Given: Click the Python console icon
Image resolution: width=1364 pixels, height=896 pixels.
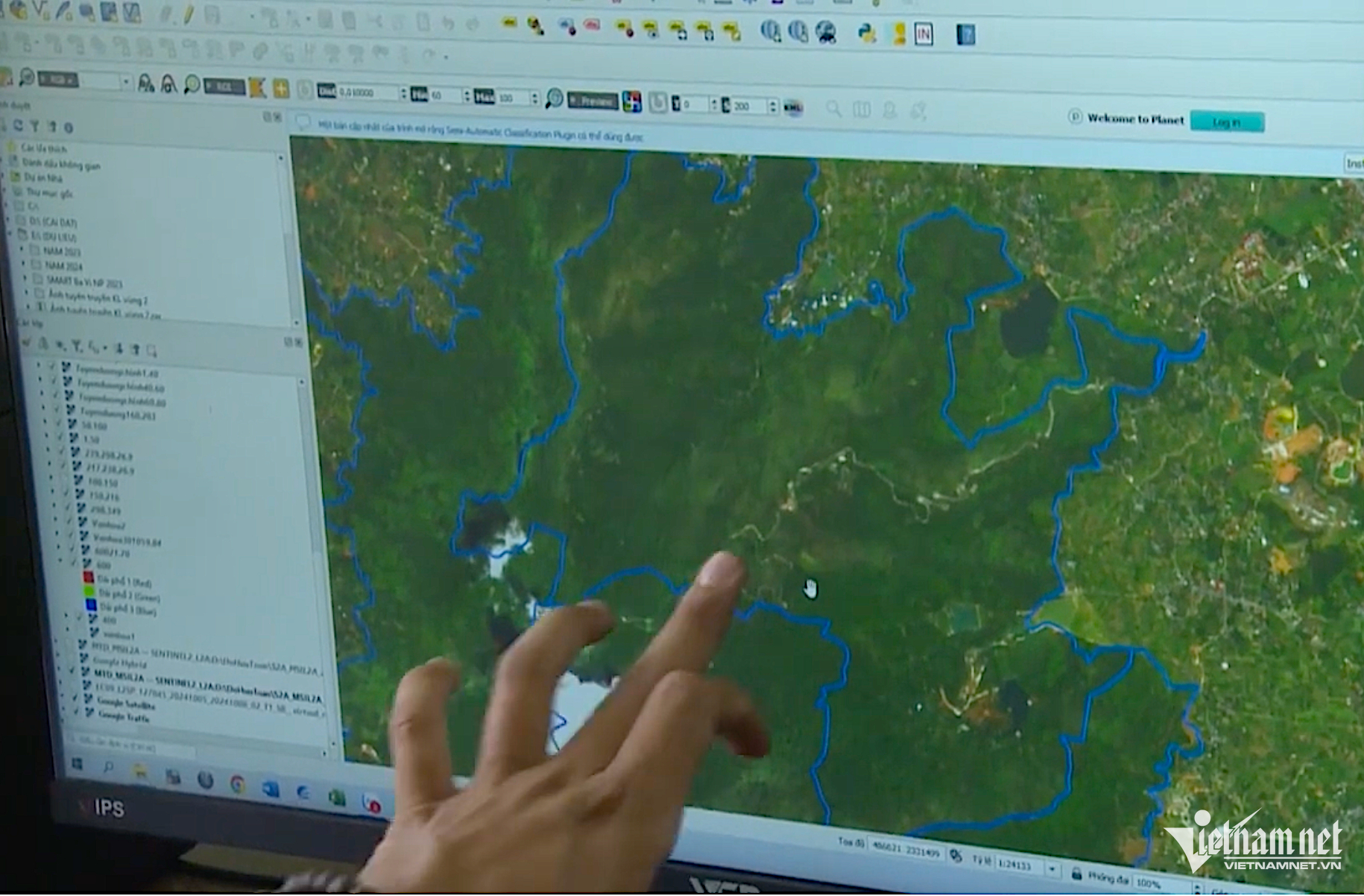Looking at the screenshot, I should click(x=866, y=33).
